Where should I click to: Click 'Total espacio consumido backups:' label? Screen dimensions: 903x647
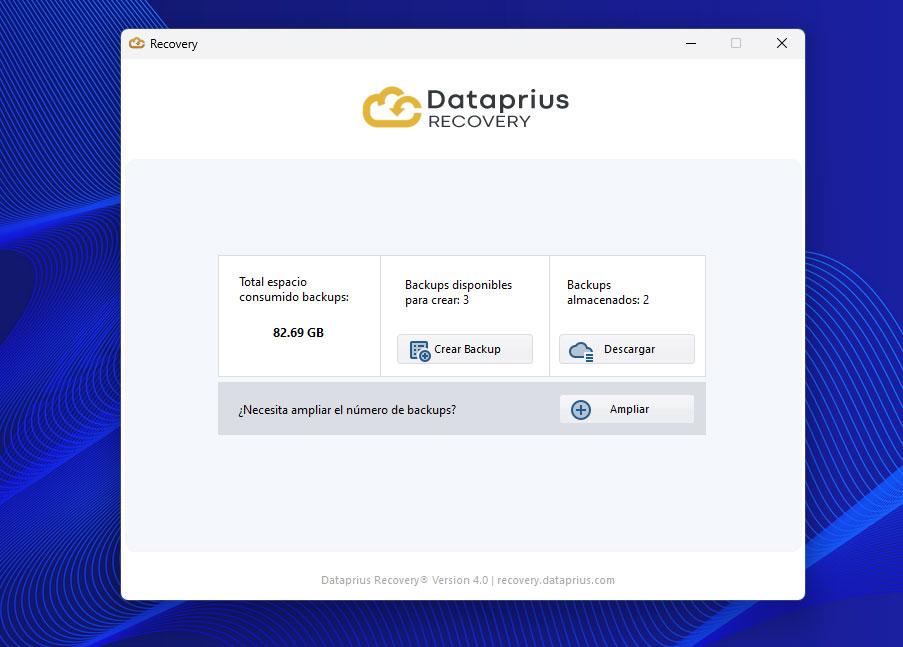(x=294, y=289)
